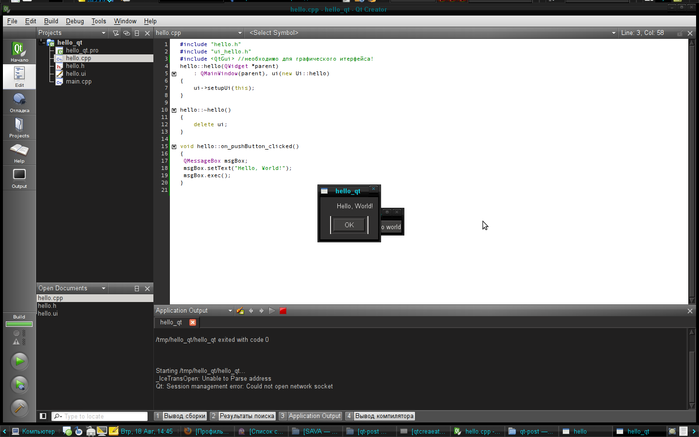
Task: Show the Вывод сборки output pane
Action: 181,416
